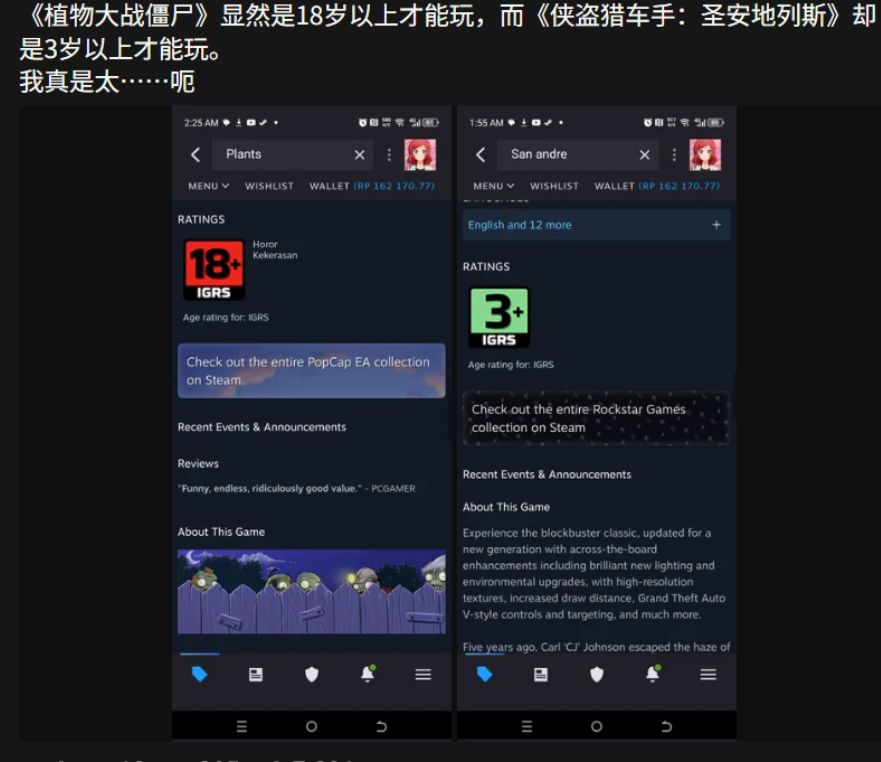Open Steam Guard shield on right phone

tap(596, 674)
